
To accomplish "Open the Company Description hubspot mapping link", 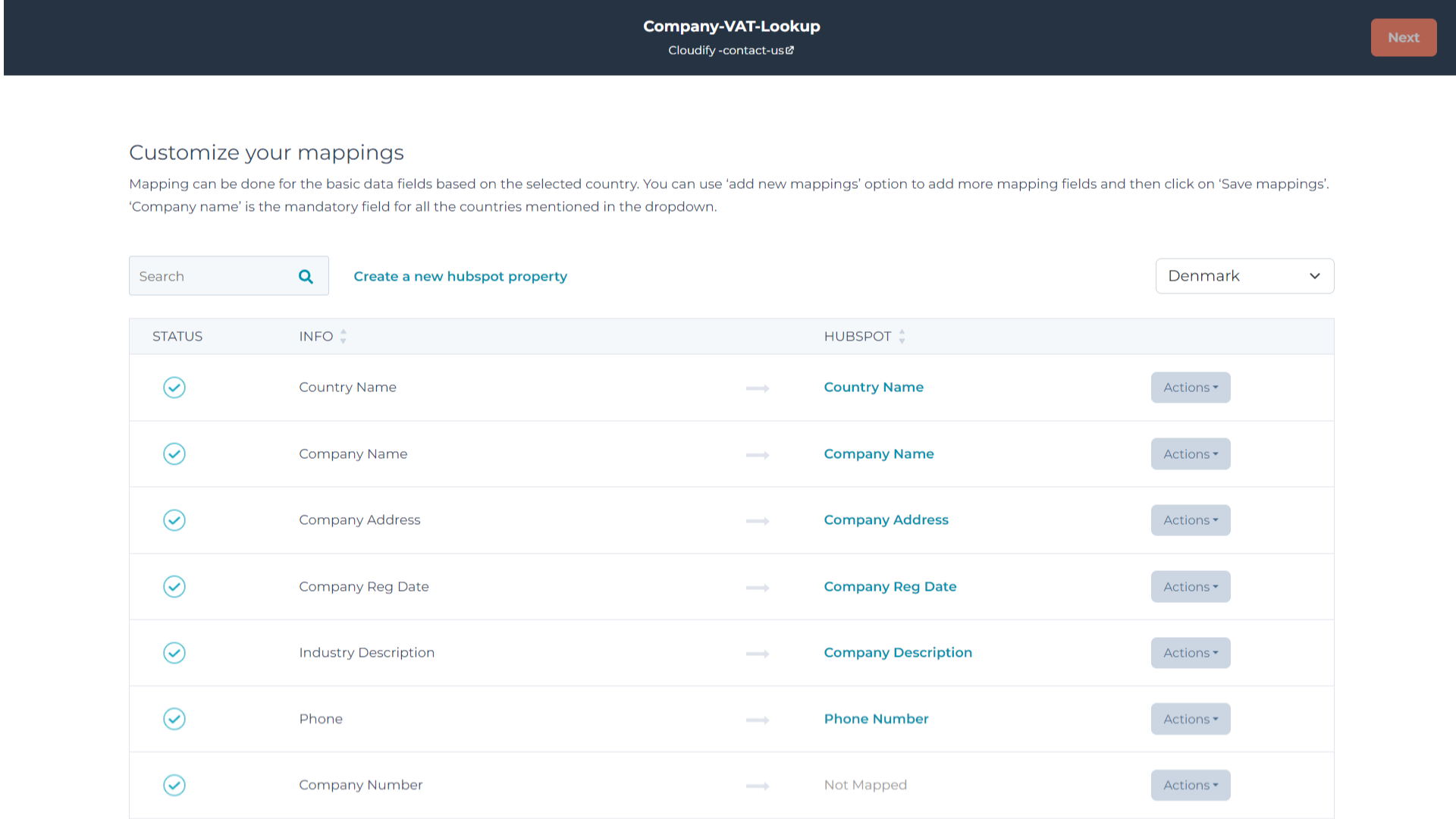I will click(897, 653).
